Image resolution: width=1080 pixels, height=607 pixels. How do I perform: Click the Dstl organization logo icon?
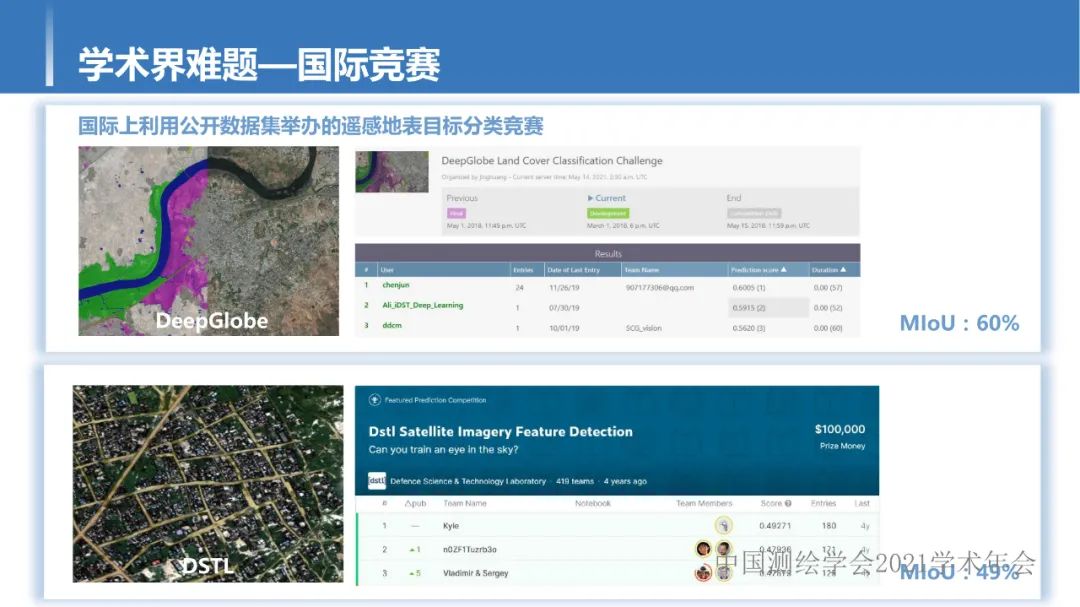click(x=377, y=481)
